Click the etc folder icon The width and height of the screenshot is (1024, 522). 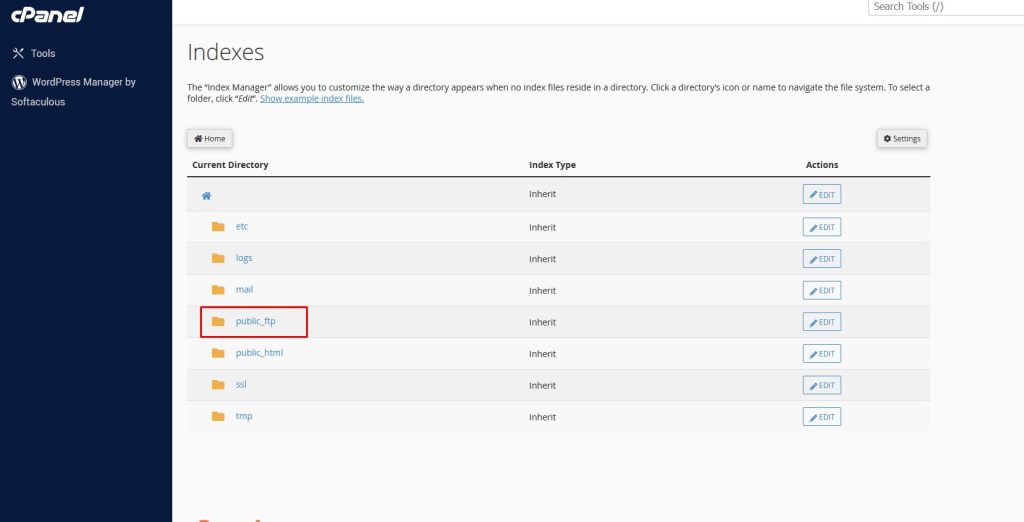pos(218,227)
